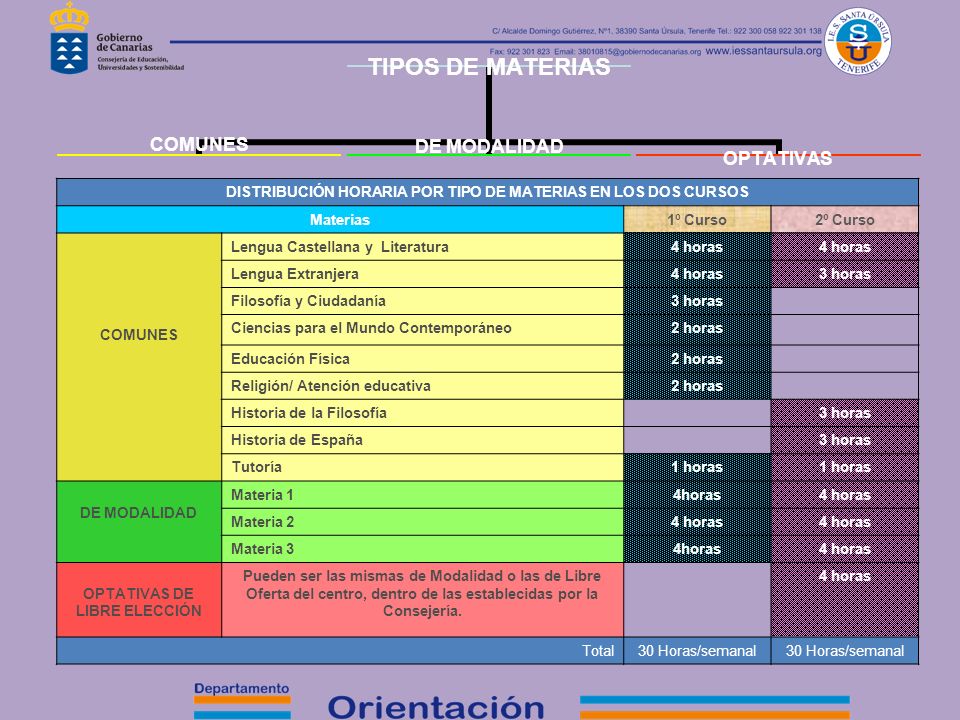The image size is (960, 720).
Task: Open the www.iessantaursula.org link
Action: [x=763, y=51]
